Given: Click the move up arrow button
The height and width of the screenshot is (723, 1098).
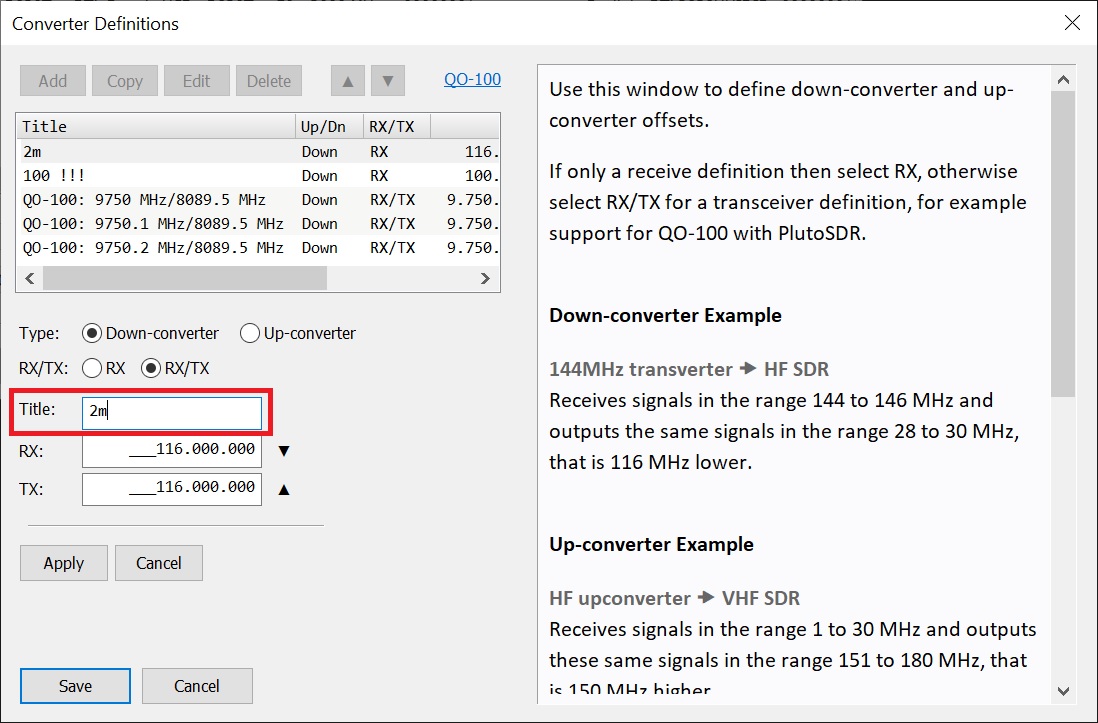Looking at the screenshot, I should tap(347, 81).
